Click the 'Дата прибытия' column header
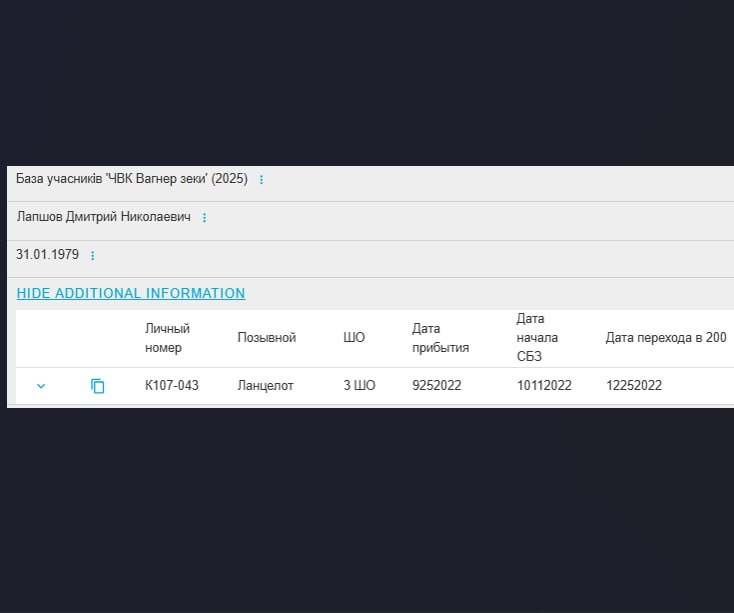The image size is (734, 613). coord(440,338)
